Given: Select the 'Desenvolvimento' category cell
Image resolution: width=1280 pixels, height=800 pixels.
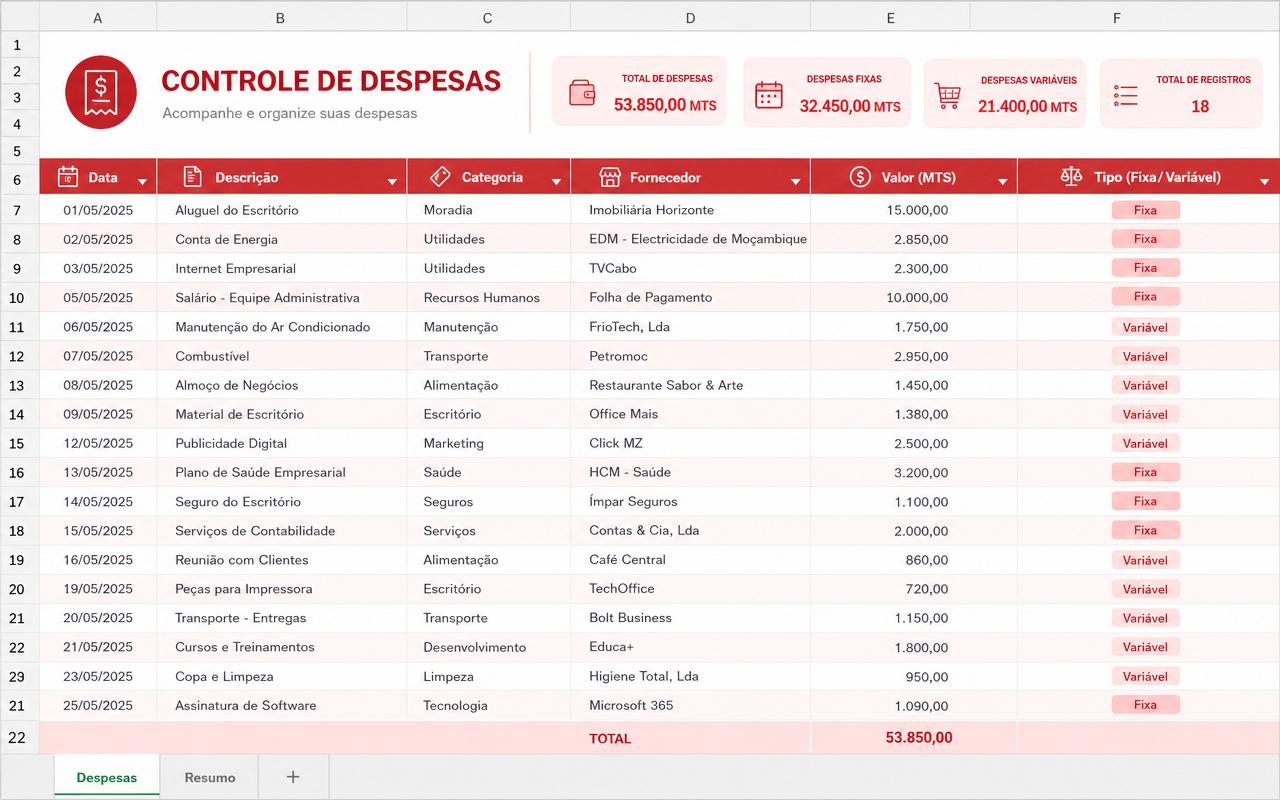Looking at the screenshot, I should [x=488, y=647].
